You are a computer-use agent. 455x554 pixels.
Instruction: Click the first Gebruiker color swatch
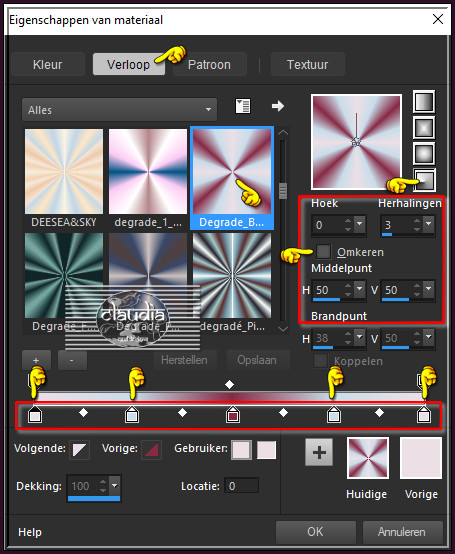click(241, 450)
